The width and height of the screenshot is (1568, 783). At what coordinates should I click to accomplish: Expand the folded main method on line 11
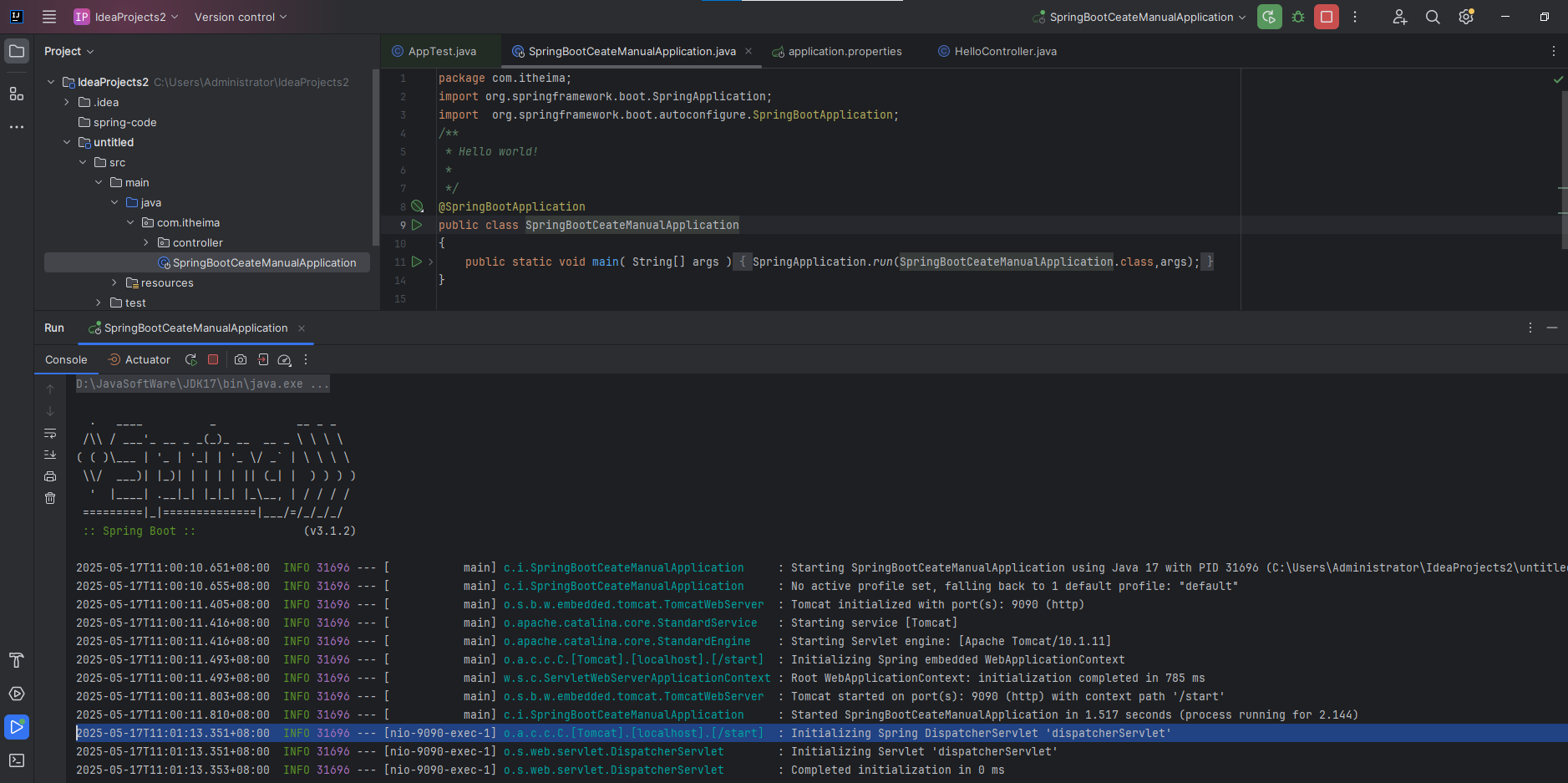[x=431, y=262]
